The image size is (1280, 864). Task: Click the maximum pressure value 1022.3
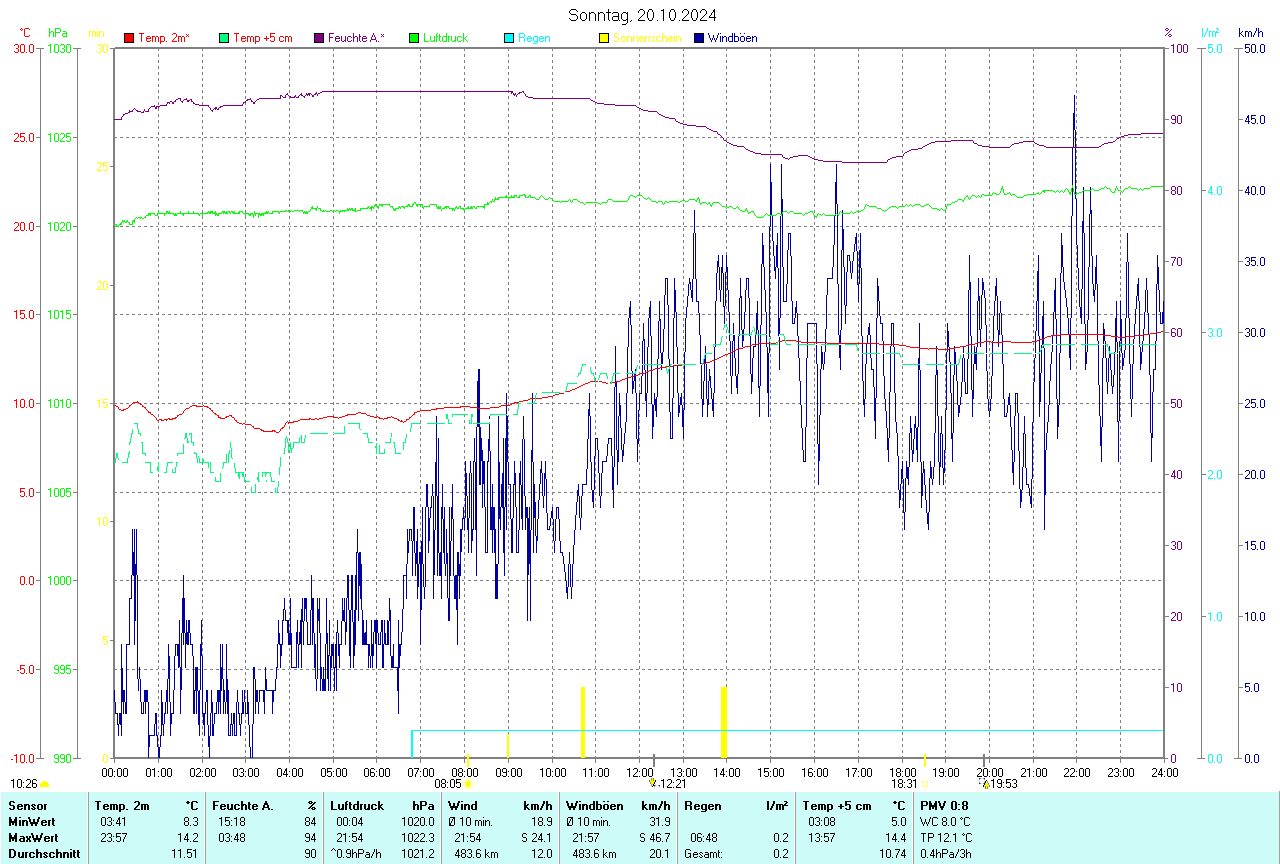coord(419,837)
